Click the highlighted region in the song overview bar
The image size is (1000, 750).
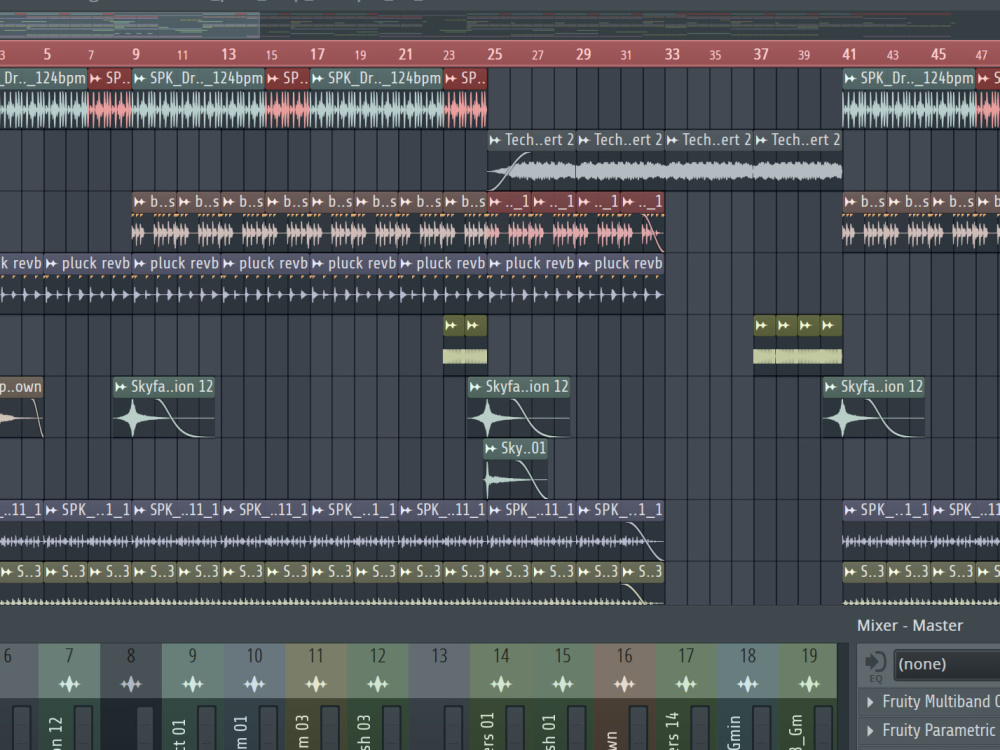tap(129, 26)
